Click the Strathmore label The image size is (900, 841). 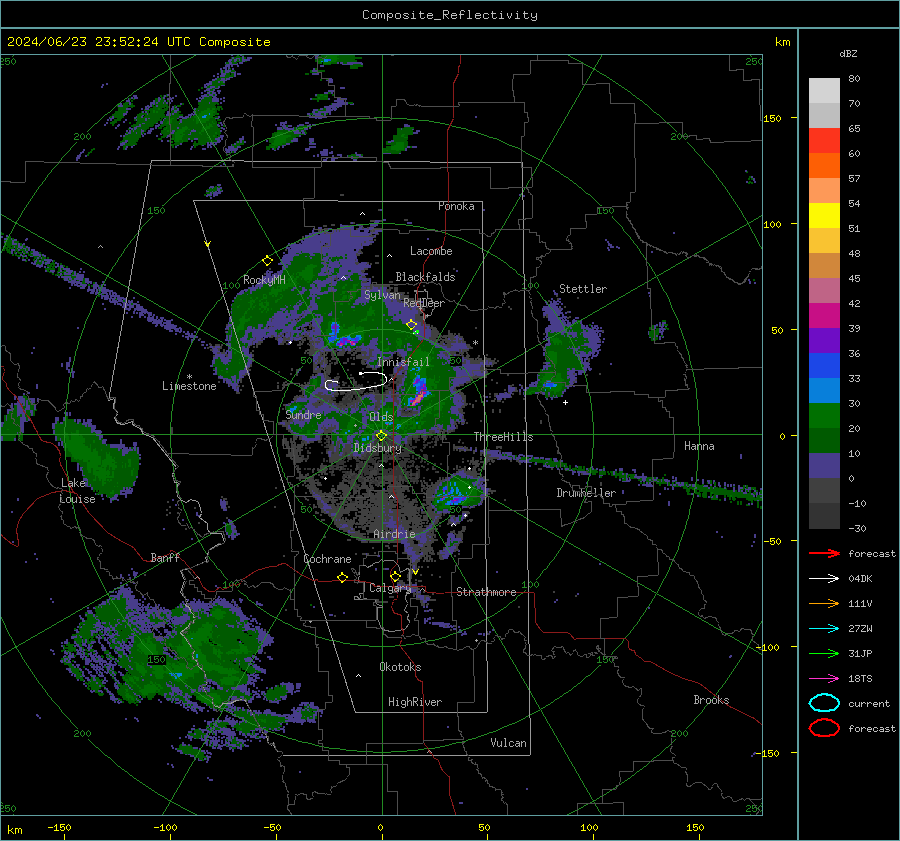pos(486,592)
